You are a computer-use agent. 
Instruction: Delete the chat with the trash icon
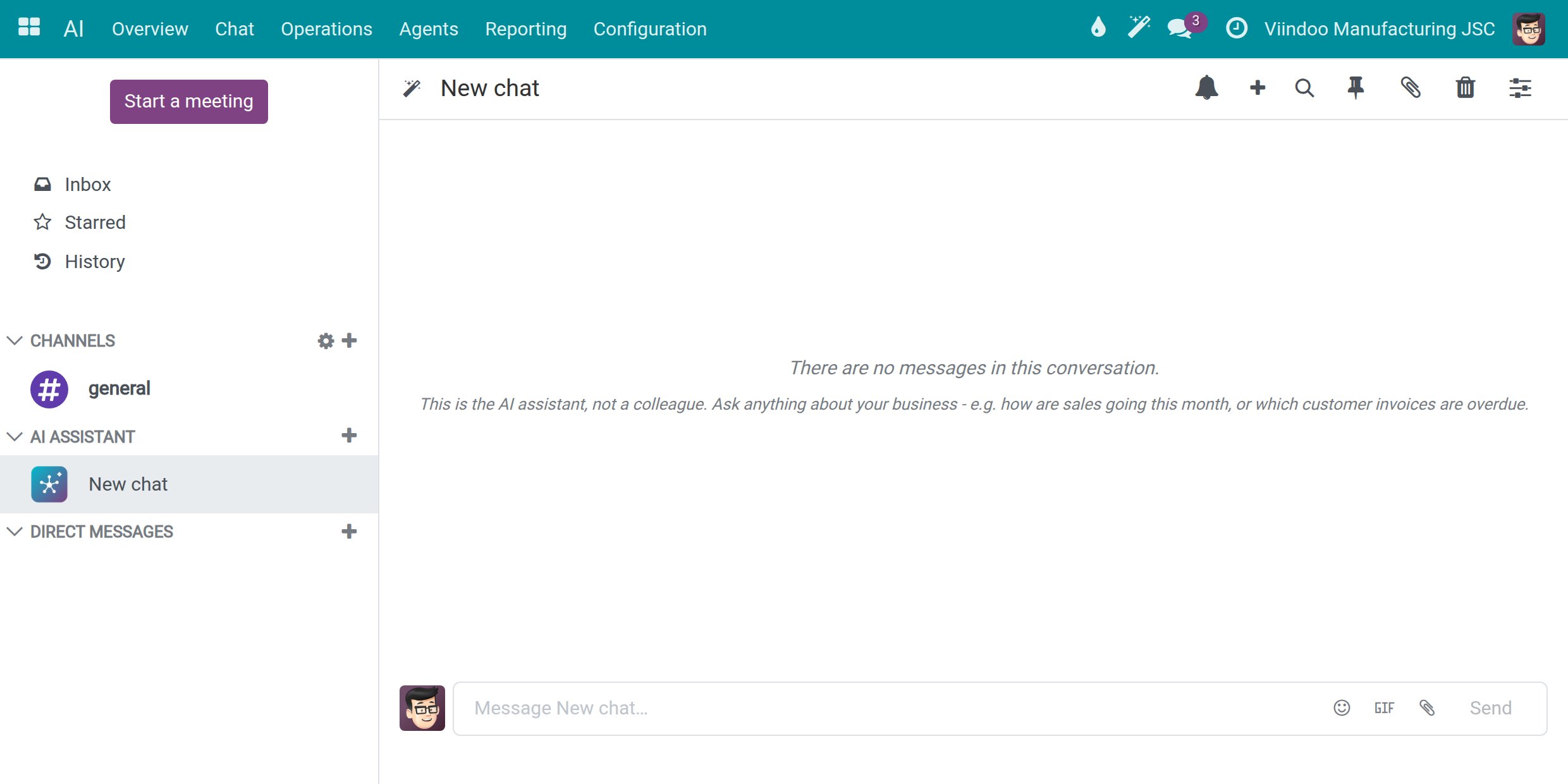point(1466,88)
